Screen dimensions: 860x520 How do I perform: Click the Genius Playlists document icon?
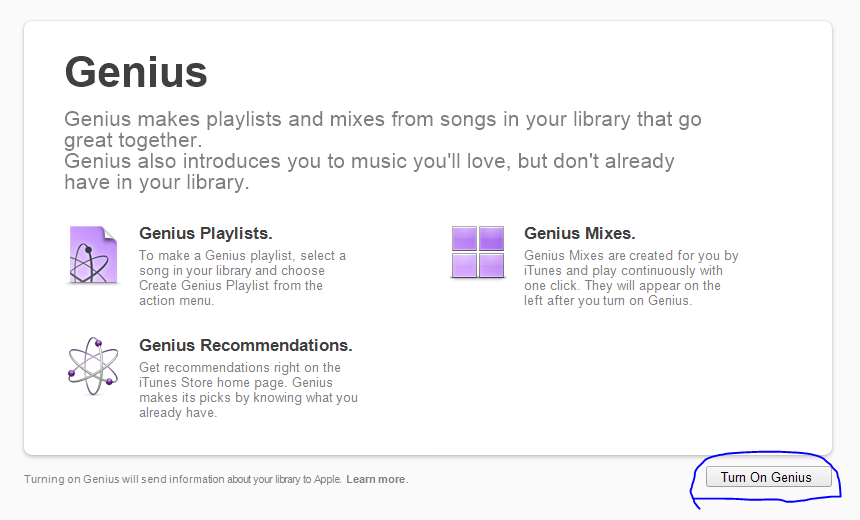93,255
